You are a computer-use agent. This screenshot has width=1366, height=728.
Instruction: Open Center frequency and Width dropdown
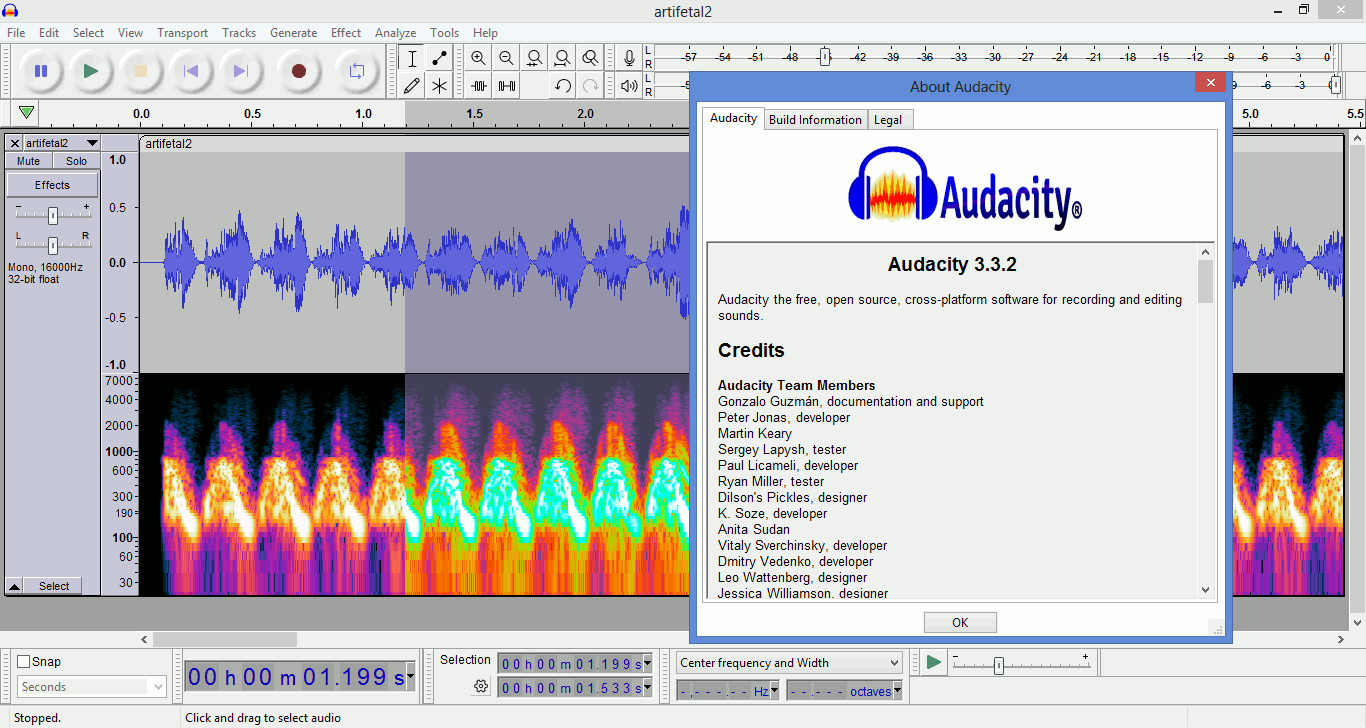[x=789, y=662]
